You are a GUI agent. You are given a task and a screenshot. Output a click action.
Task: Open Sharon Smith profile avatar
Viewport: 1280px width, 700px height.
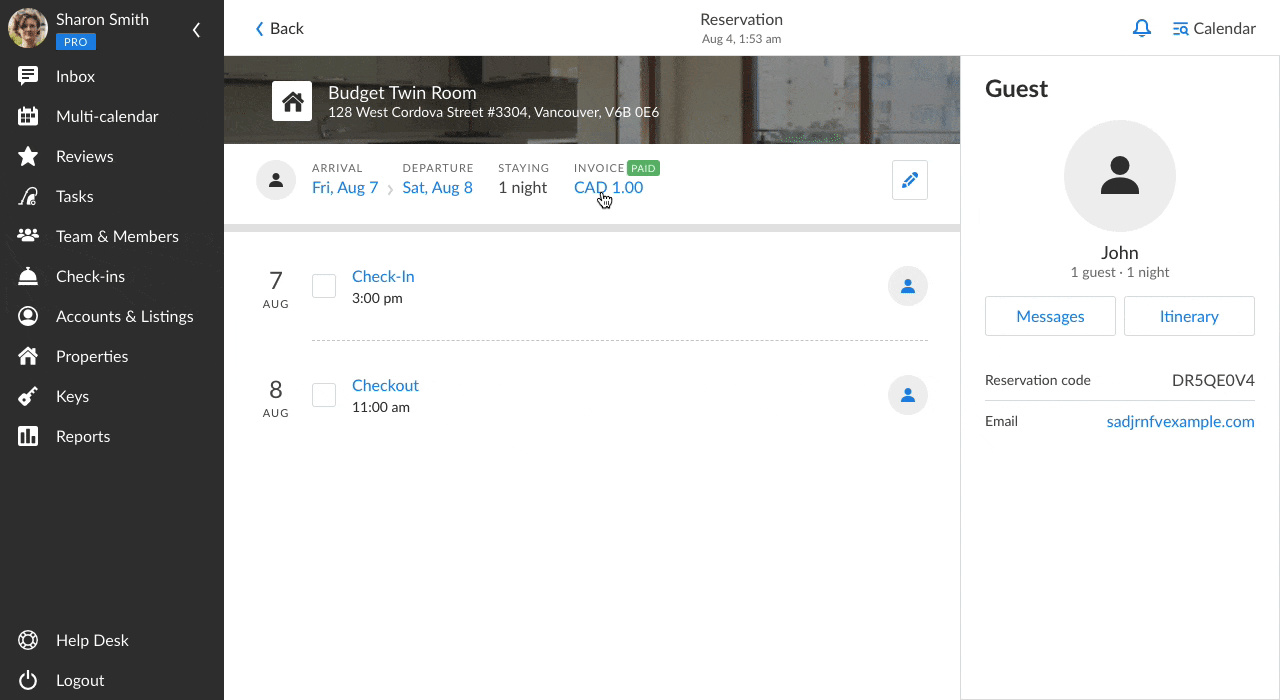(28, 28)
